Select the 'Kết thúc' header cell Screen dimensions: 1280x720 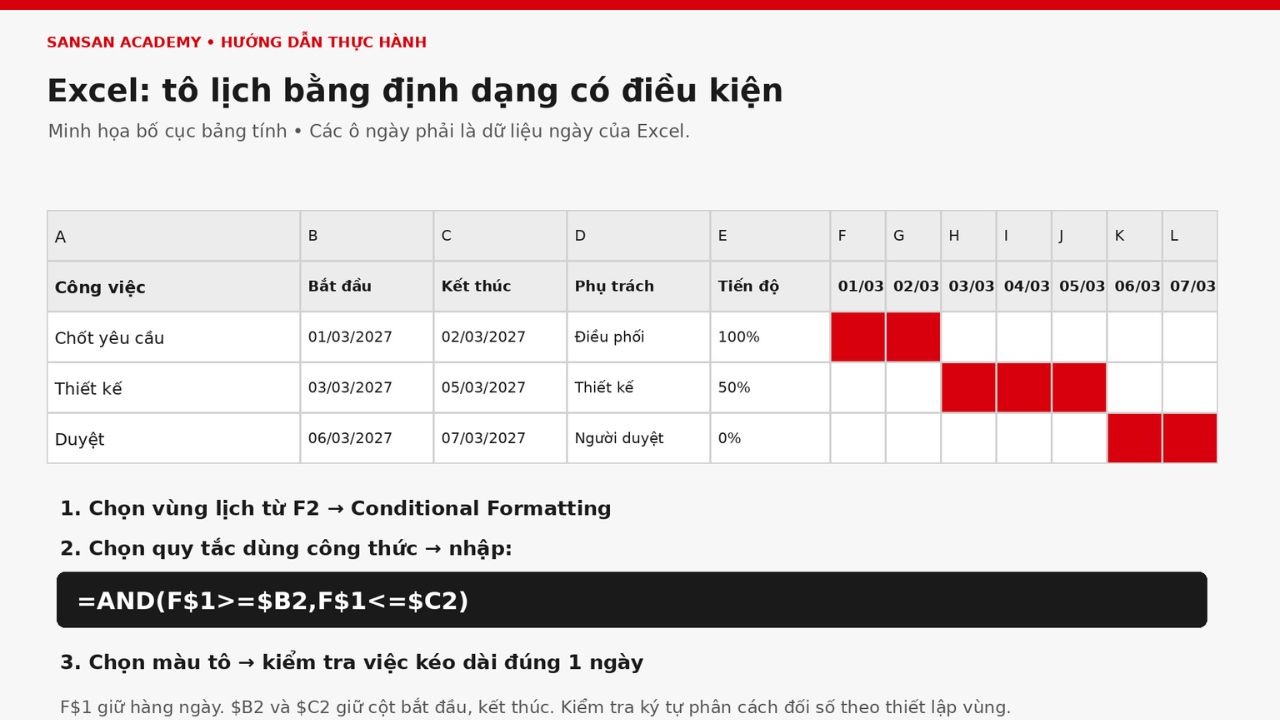(500, 287)
